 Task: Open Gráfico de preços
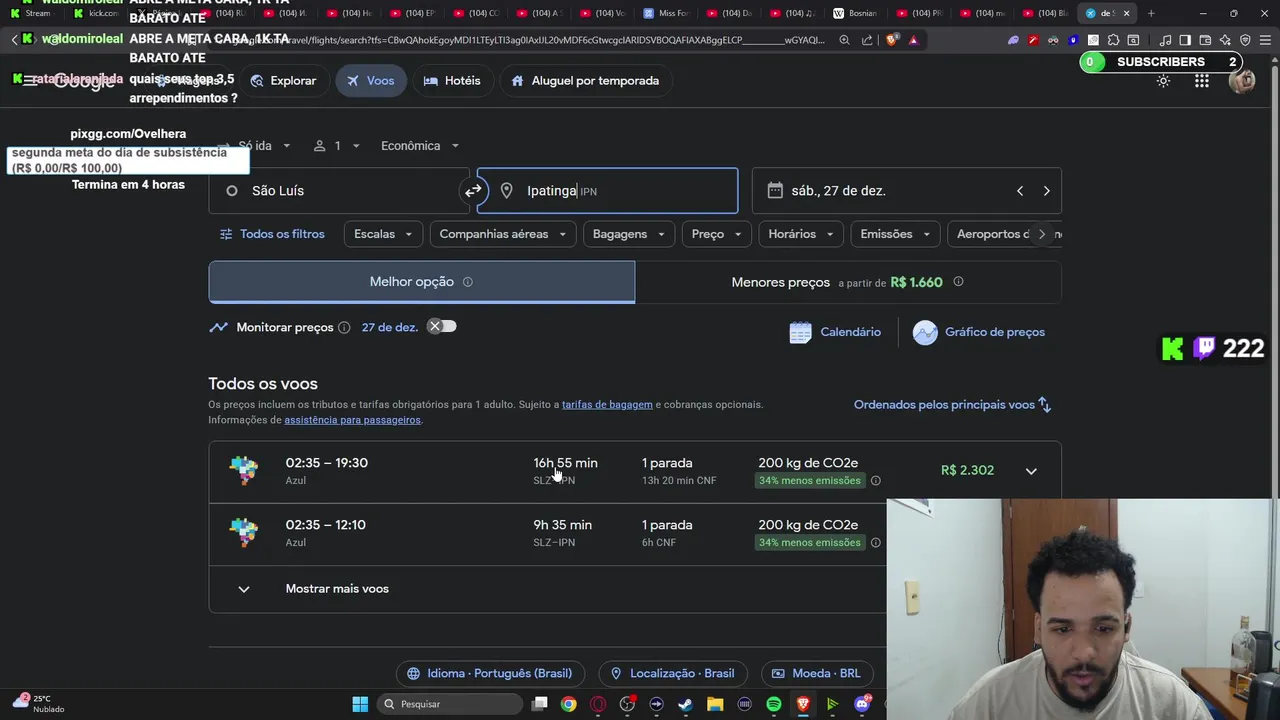[980, 332]
